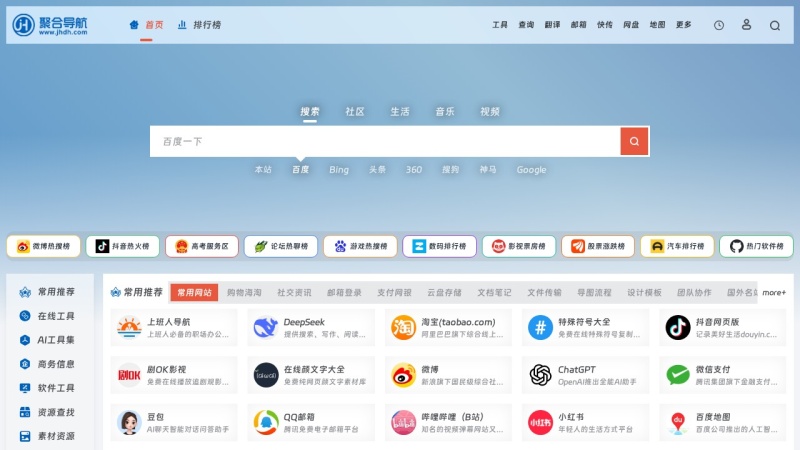Select 商务信息 in the left sidebar
The height and width of the screenshot is (450, 800).
[x=49, y=364]
